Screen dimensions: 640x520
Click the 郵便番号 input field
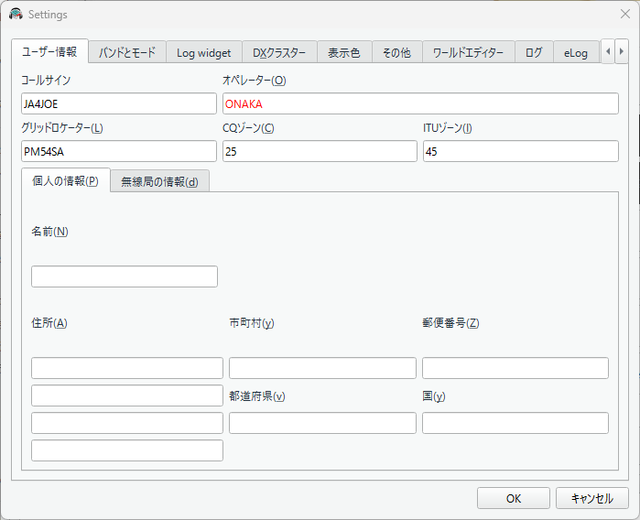(x=516, y=368)
